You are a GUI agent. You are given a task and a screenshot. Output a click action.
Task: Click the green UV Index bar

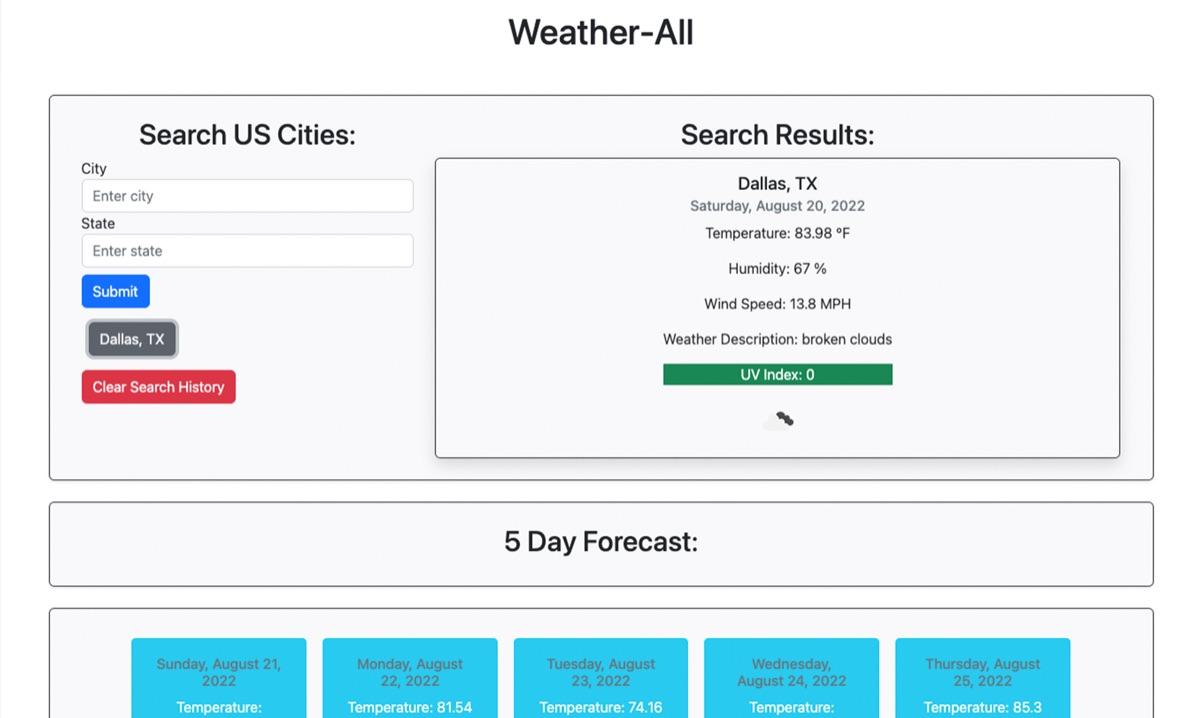(778, 375)
